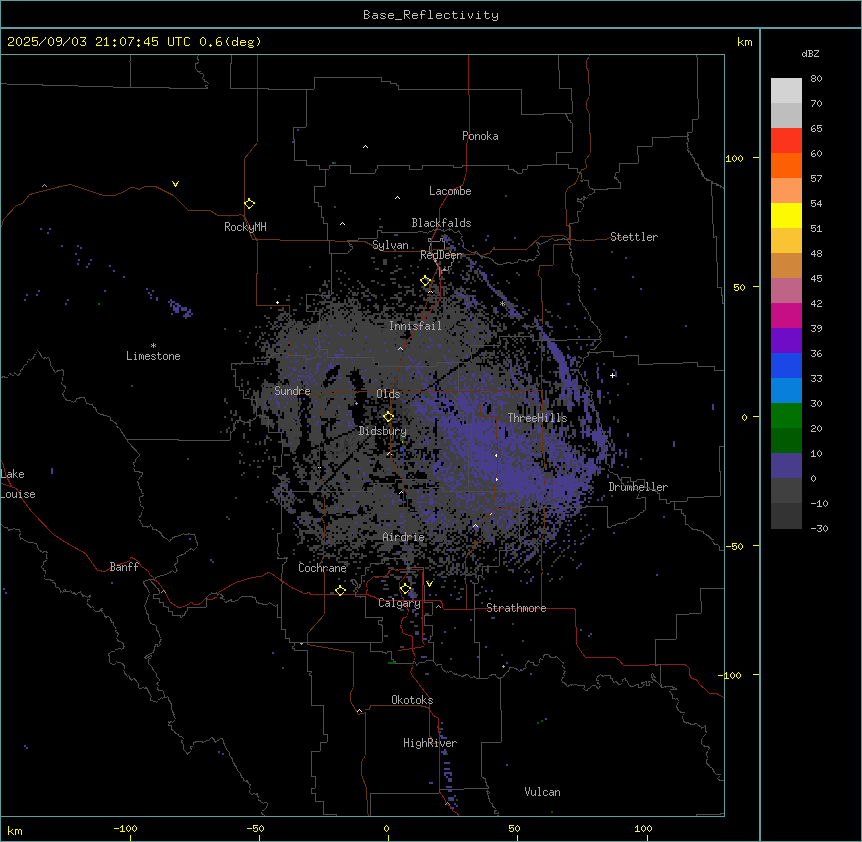The height and width of the screenshot is (842, 862).
Task: Click the green 30 dBZ color swatch
Action: tap(786, 416)
